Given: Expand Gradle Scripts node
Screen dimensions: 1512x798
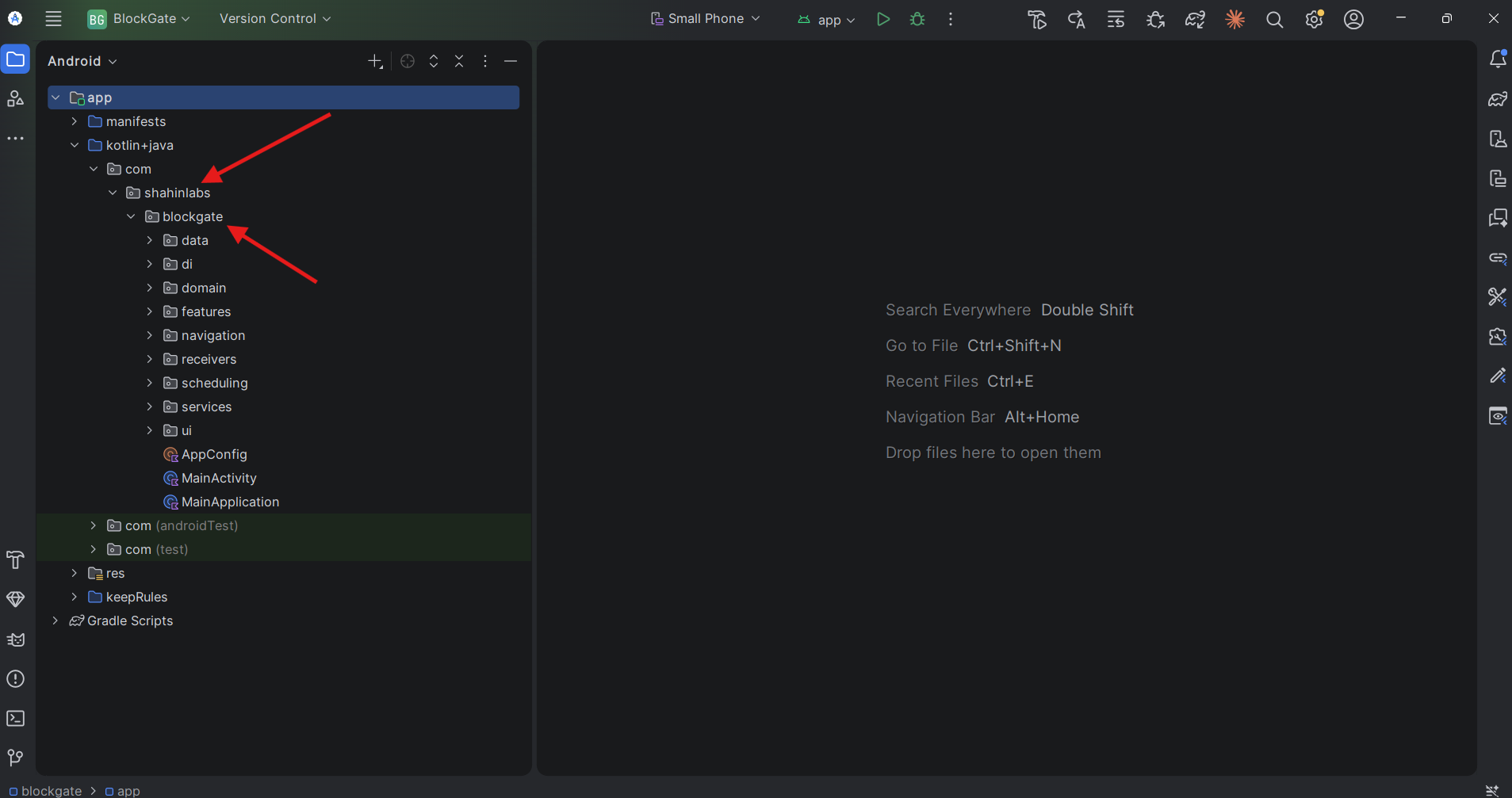Looking at the screenshot, I should (x=55, y=620).
